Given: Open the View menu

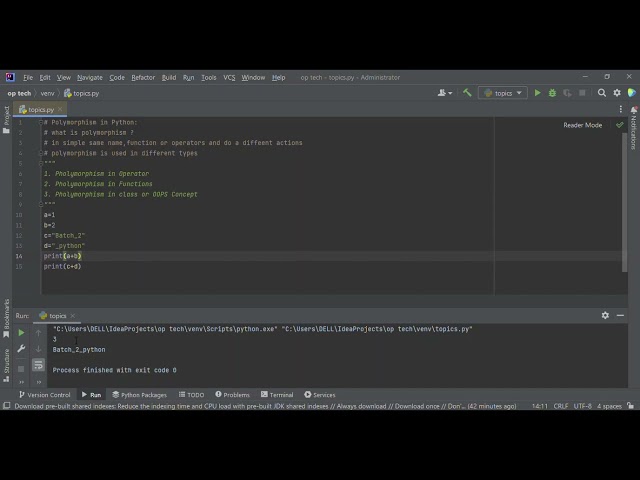Looking at the screenshot, I should click(64, 77).
